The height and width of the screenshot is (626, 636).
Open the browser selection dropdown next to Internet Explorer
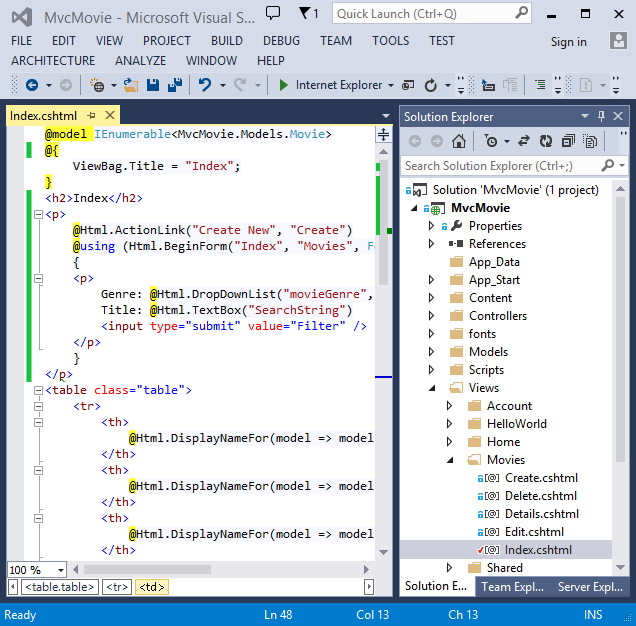(391, 85)
